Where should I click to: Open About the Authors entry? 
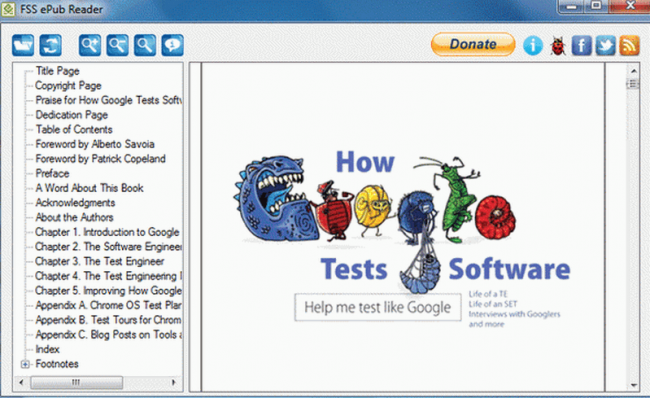click(74, 217)
